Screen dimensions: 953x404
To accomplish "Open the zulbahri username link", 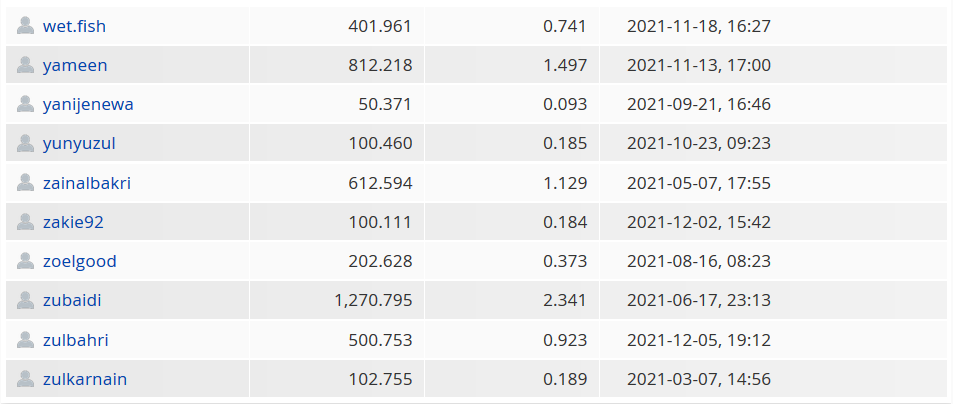I will [x=75, y=340].
